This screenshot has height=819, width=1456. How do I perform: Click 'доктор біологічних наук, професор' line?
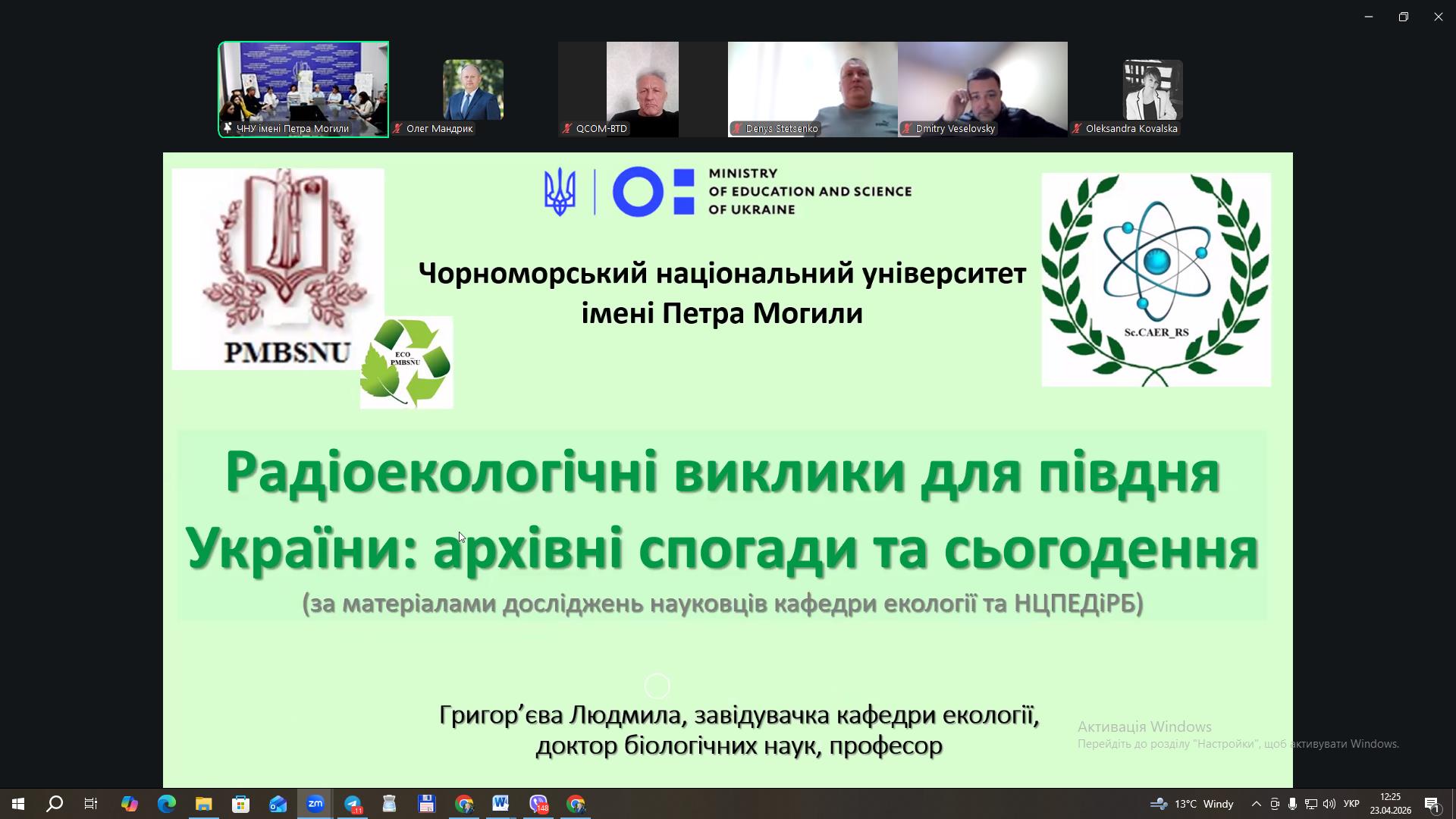click(x=739, y=746)
